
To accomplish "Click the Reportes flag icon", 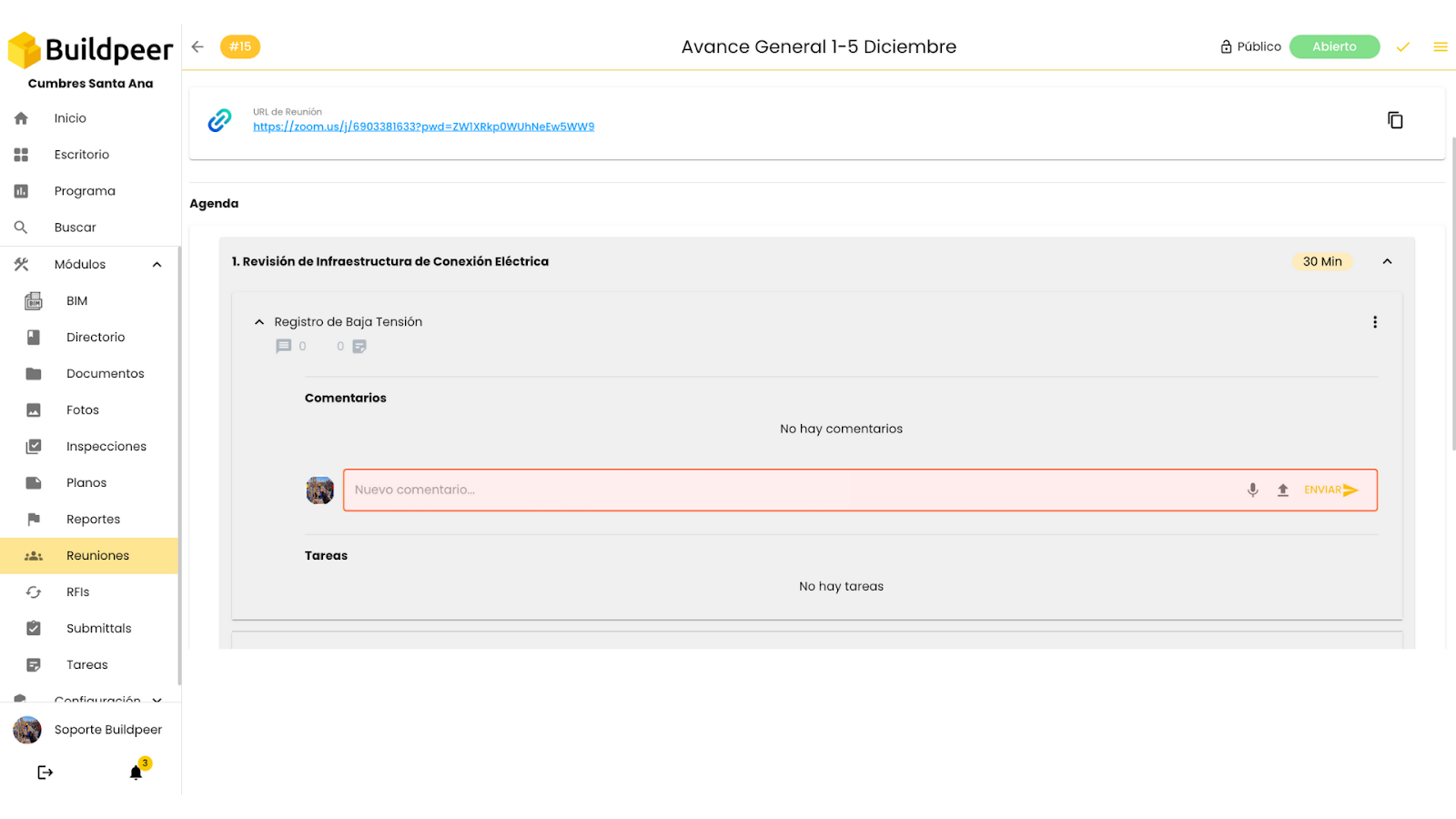I will pyautogui.click(x=34, y=519).
